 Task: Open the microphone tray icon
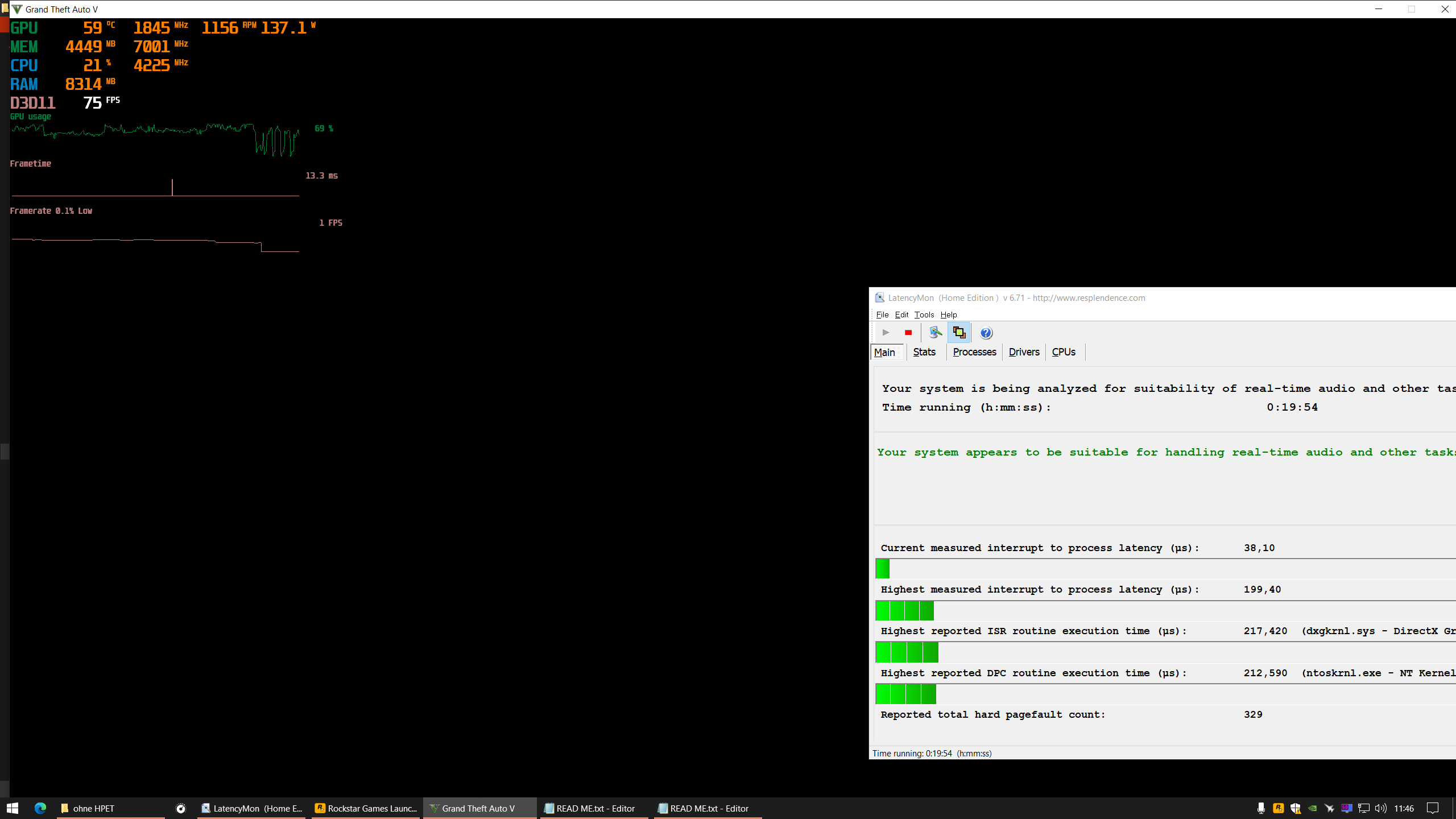tap(1261, 808)
